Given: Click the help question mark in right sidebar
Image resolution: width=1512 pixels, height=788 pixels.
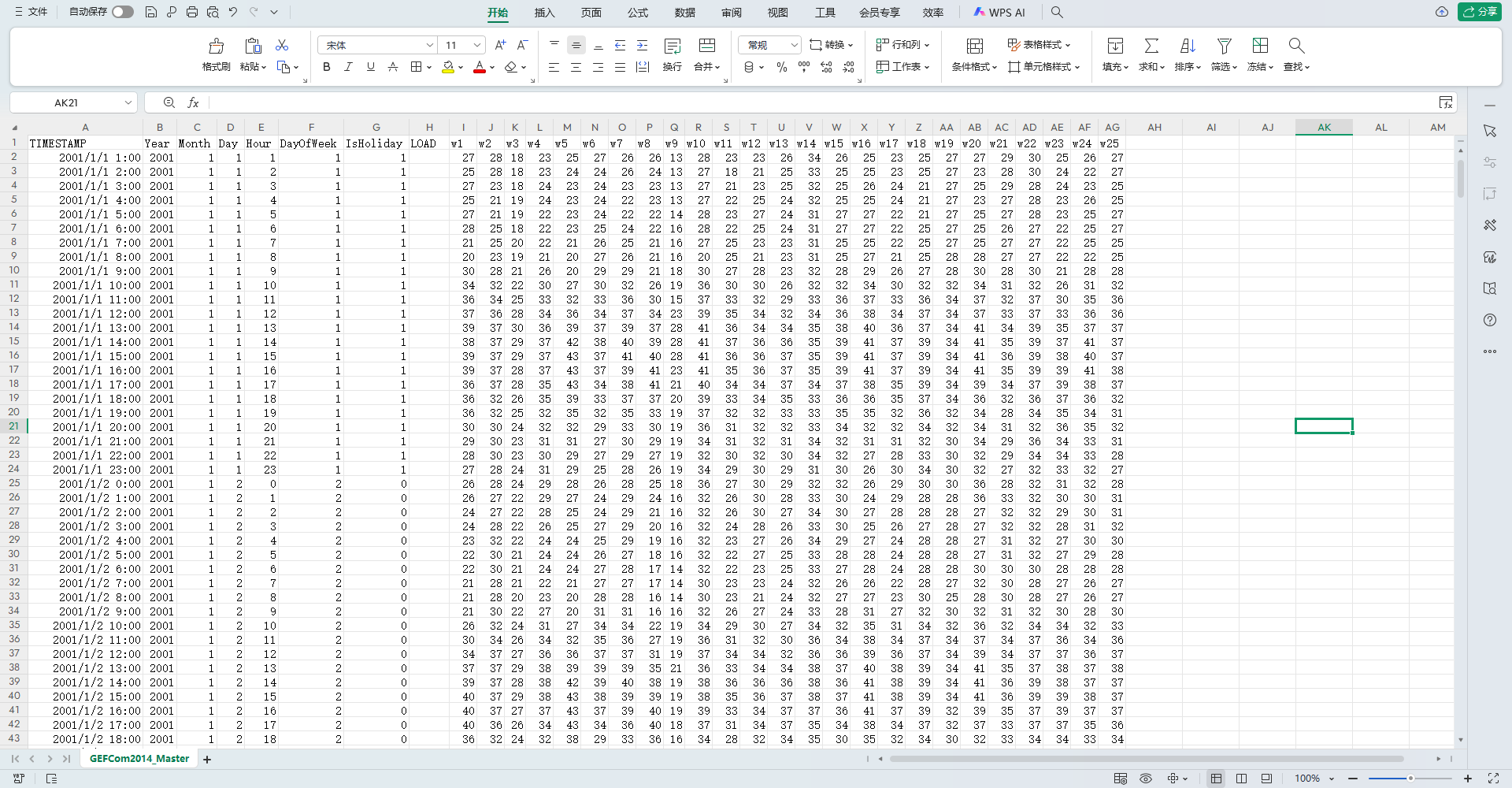Looking at the screenshot, I should (x=1489, y=320).
